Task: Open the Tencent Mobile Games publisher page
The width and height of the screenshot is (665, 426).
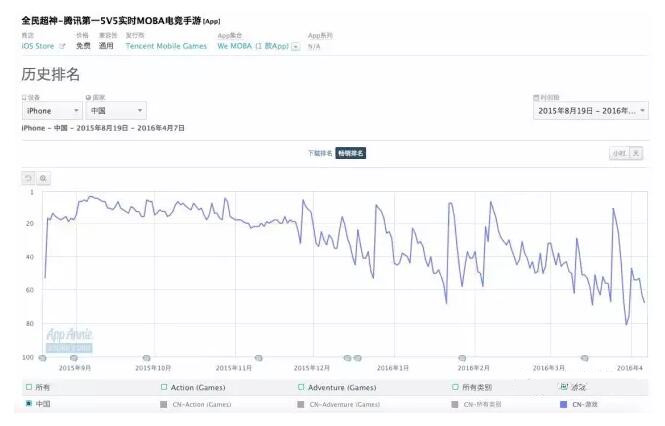Action: click(166, 46)
